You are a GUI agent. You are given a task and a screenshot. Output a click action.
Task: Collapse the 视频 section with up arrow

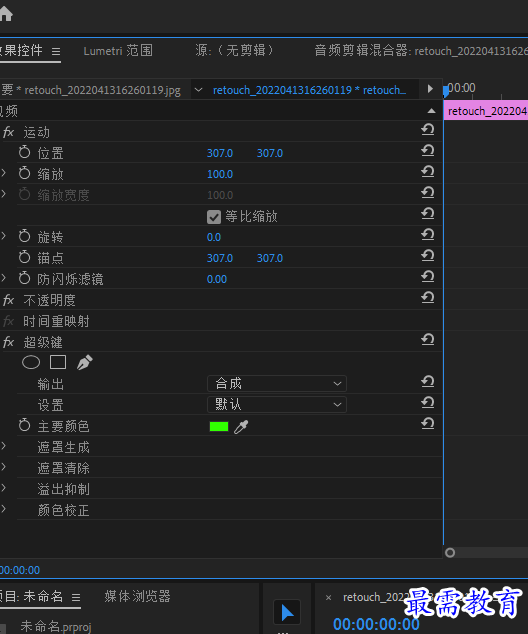click(x=431, y=111)
